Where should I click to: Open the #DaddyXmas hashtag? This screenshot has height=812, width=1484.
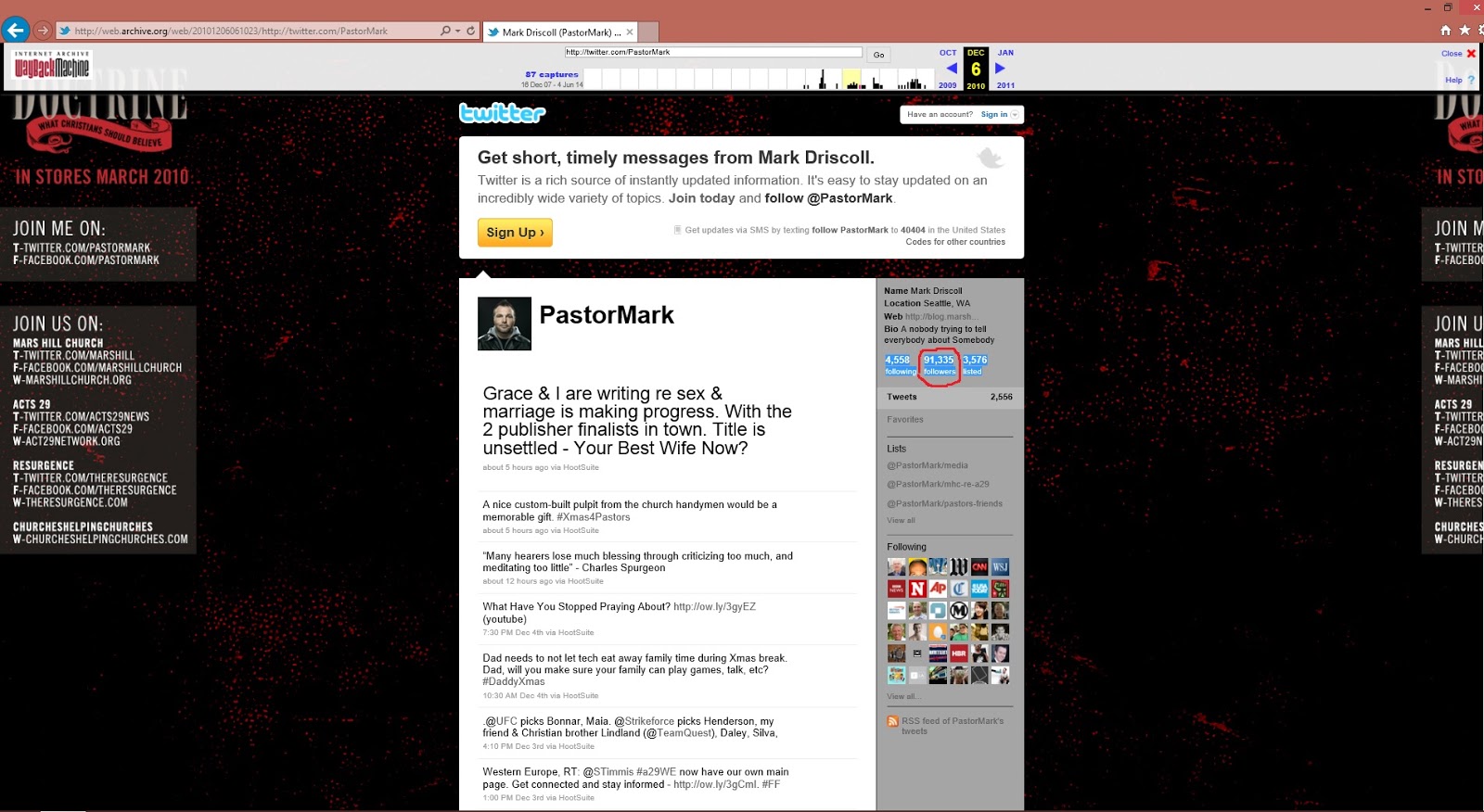514,681
